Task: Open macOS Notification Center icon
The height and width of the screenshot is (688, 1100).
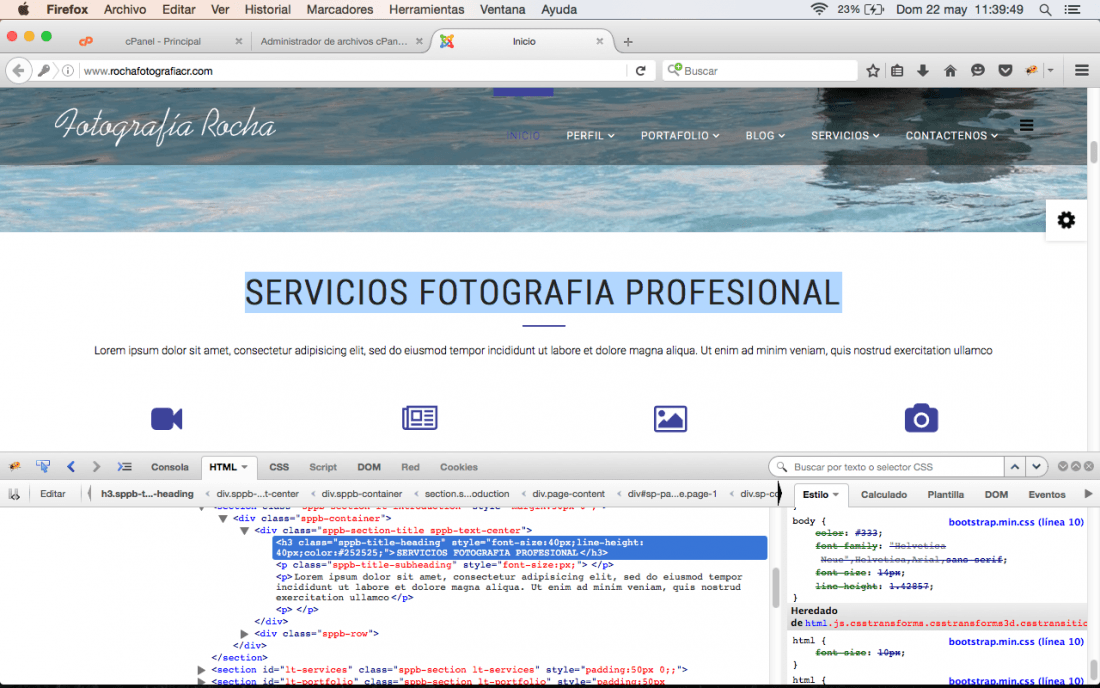Action: coord(1073,10)
